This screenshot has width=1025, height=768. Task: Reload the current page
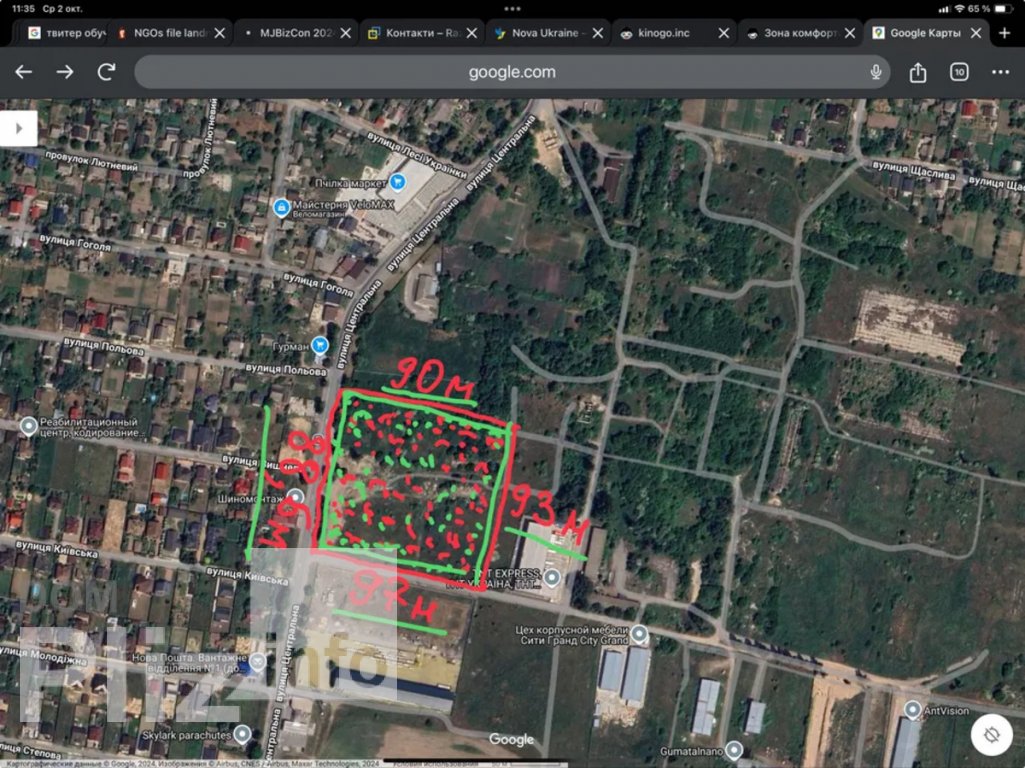tap(106, 72)
